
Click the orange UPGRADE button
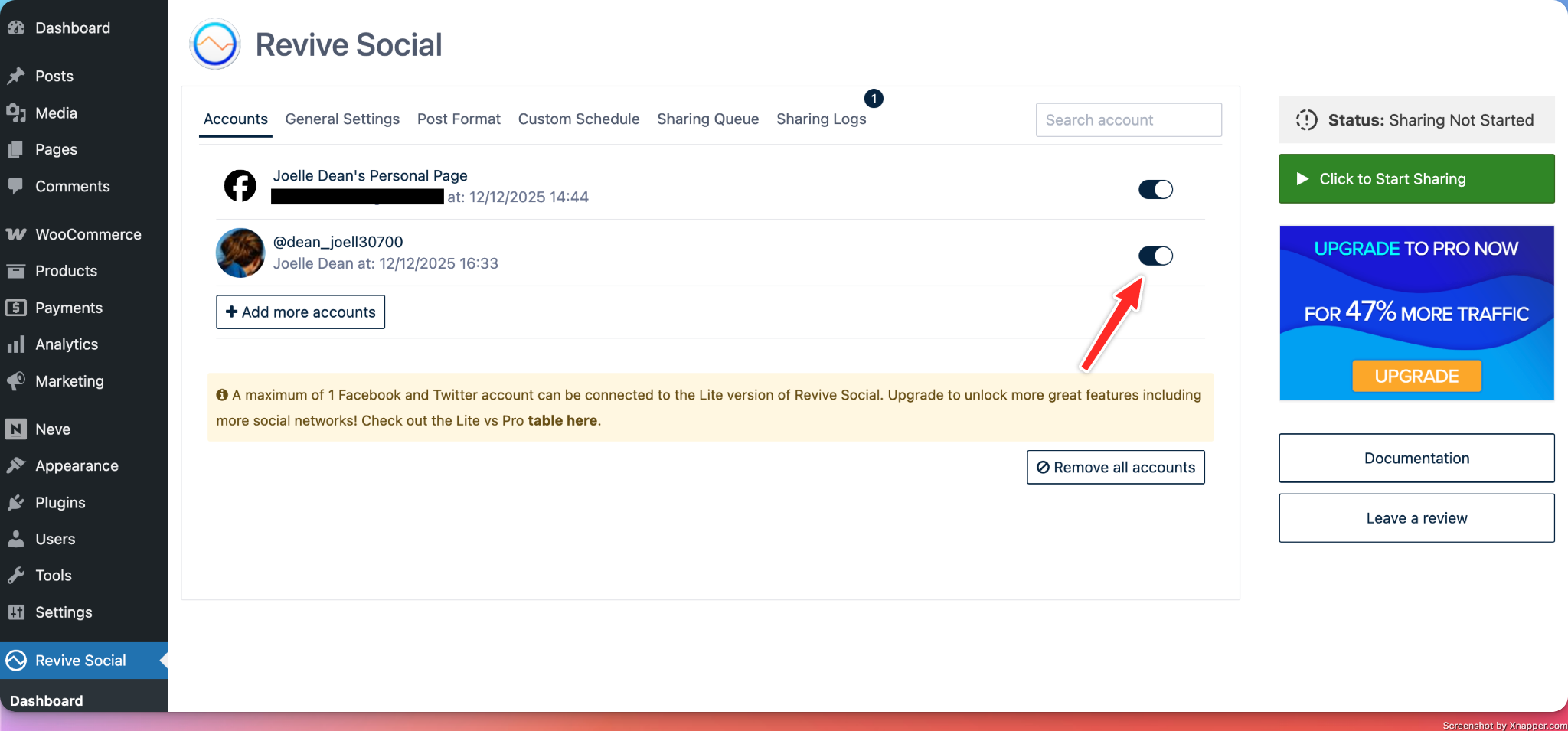1416,376
